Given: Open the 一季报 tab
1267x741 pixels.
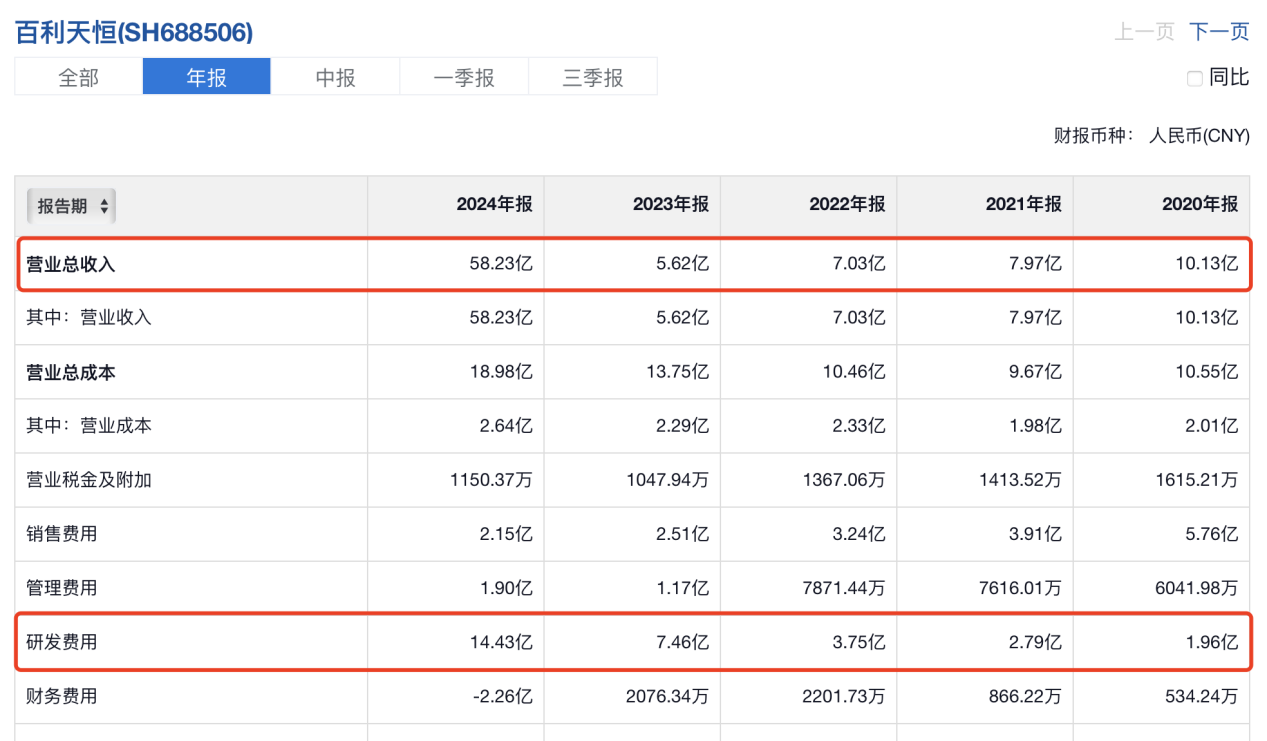Looking at the screenshot, I should [464, 77].
